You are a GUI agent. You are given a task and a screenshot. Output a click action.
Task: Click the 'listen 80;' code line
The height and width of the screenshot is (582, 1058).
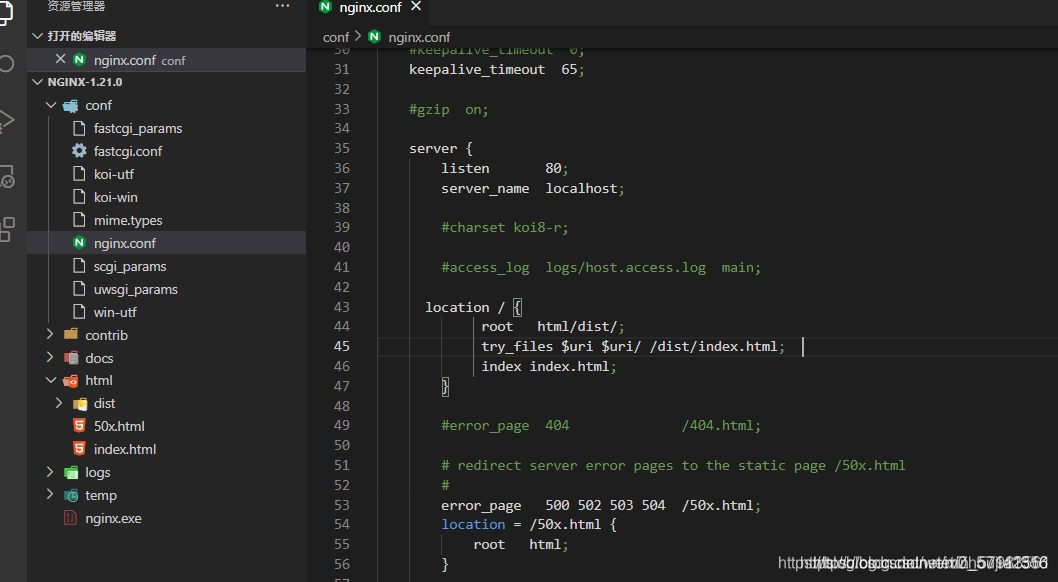(505, 168)
